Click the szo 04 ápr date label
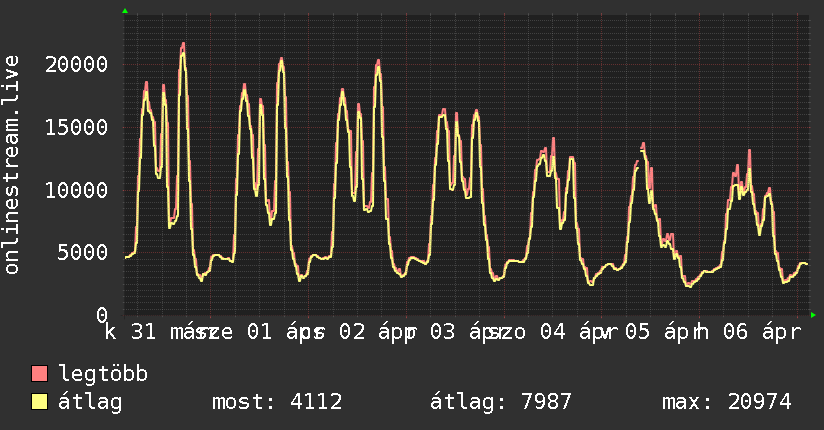The width and height of the screenshot is (824, 430). click(x=552, y=332)
